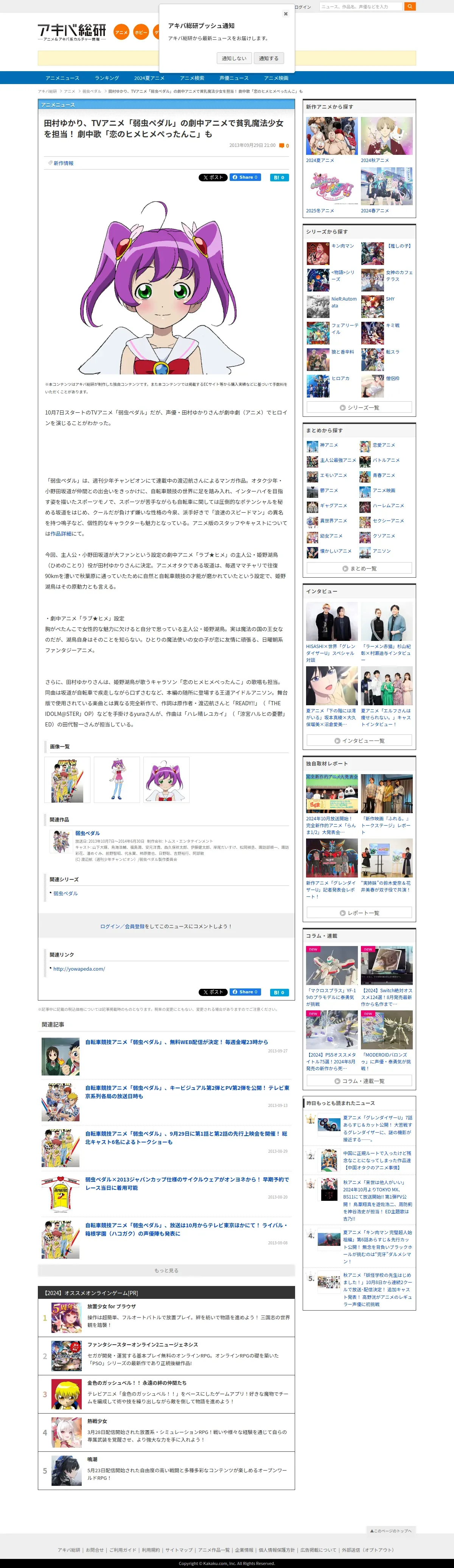Open the ログイン／会員登録 comment link
The height and width of the screenshot is (1568, 454).
pyautogui.click(x=122, y=926)
